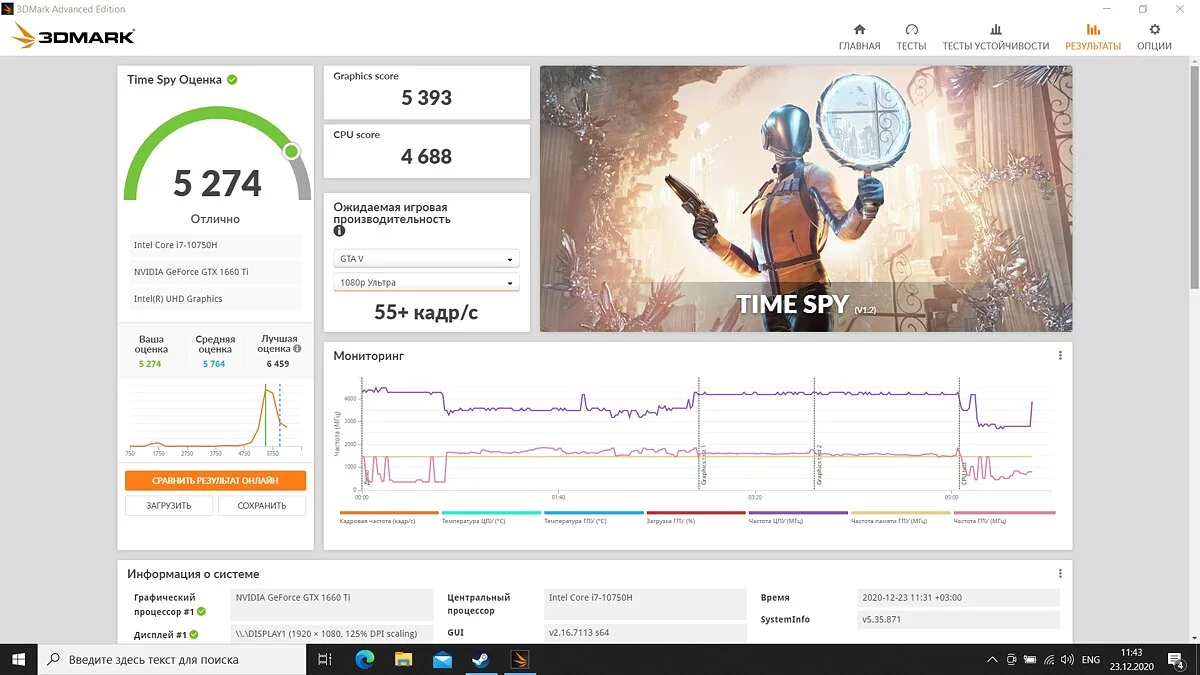The width and height of the screenshot is (1200, 675).
Task: Click the Время value 2020-12-23 11:31
Action: (959, 598)
